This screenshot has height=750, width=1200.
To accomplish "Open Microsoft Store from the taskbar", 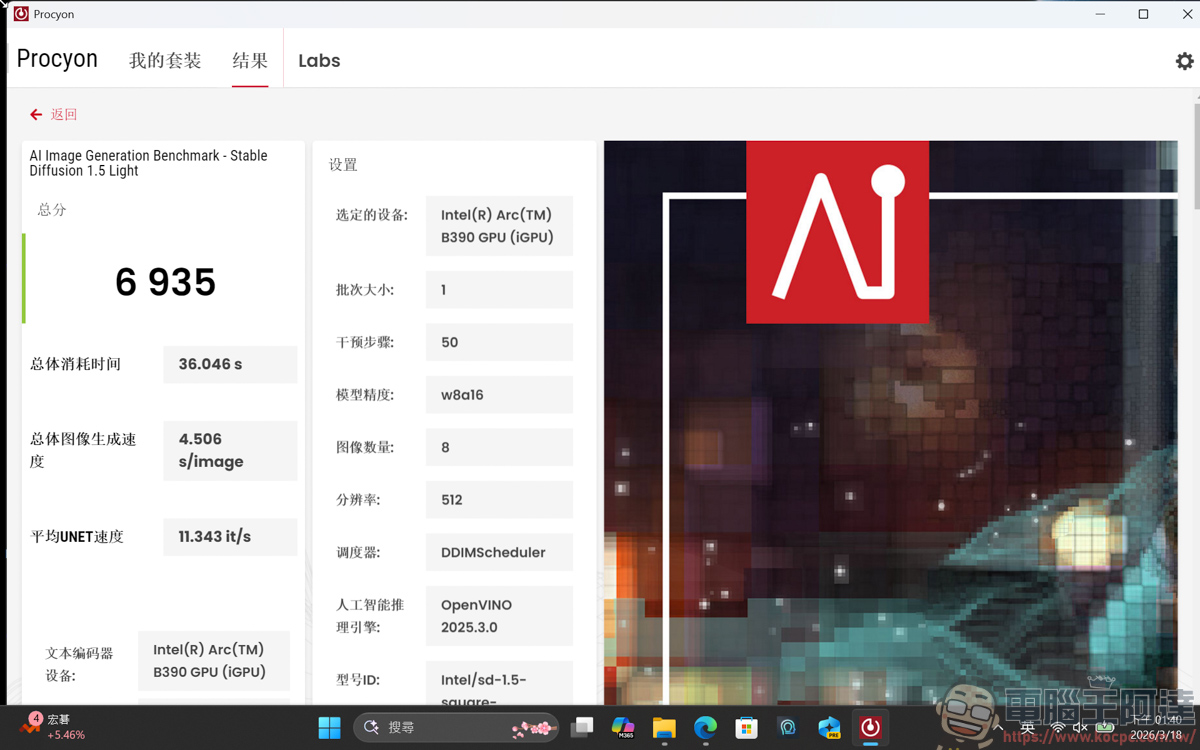I will coord(744,727).
